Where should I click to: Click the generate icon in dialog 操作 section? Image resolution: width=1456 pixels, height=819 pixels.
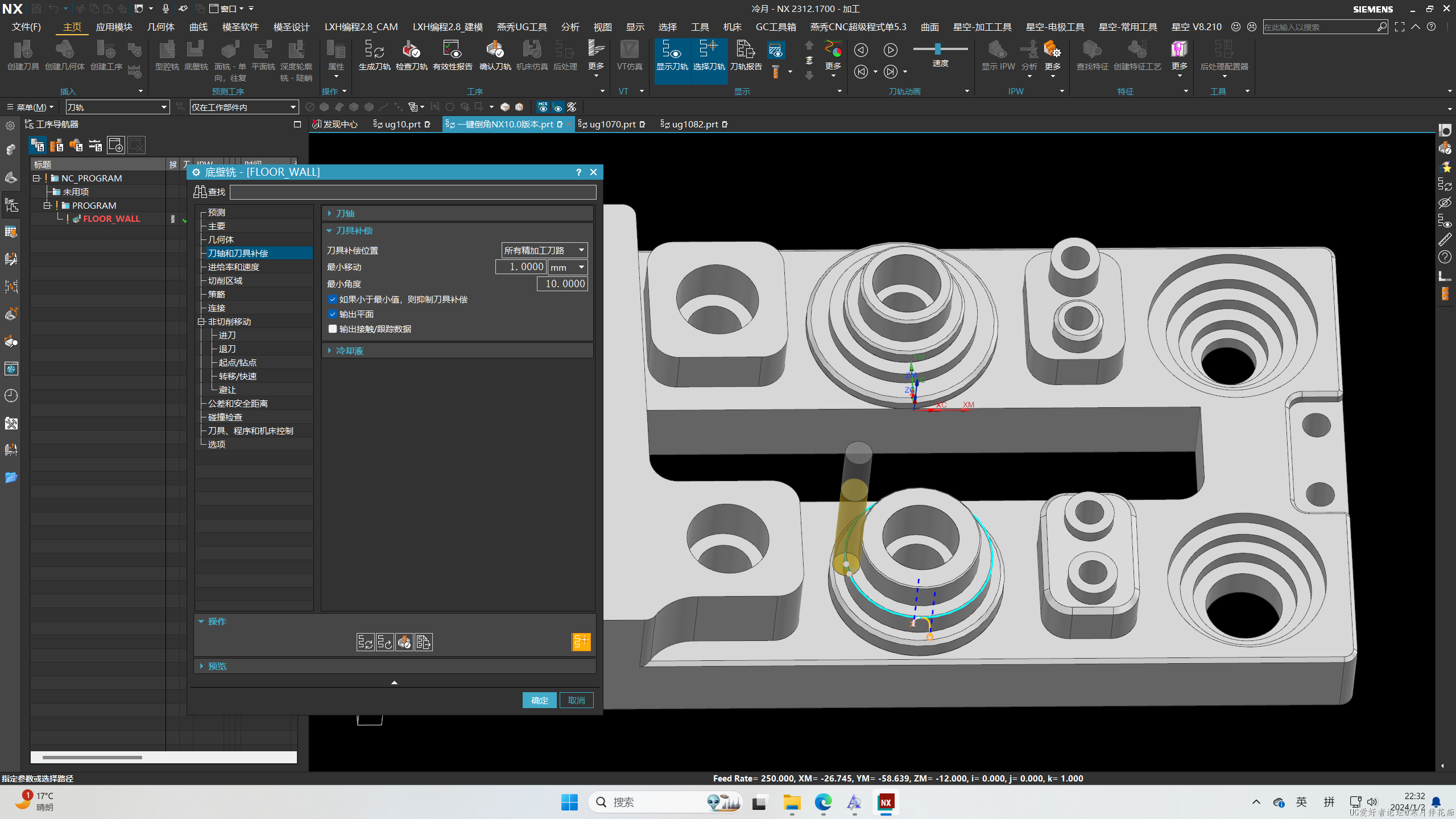tap(365, 642)
